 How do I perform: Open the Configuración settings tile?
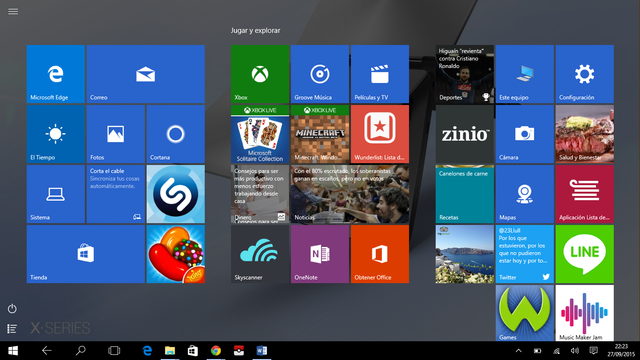click(x=584, y=74)
